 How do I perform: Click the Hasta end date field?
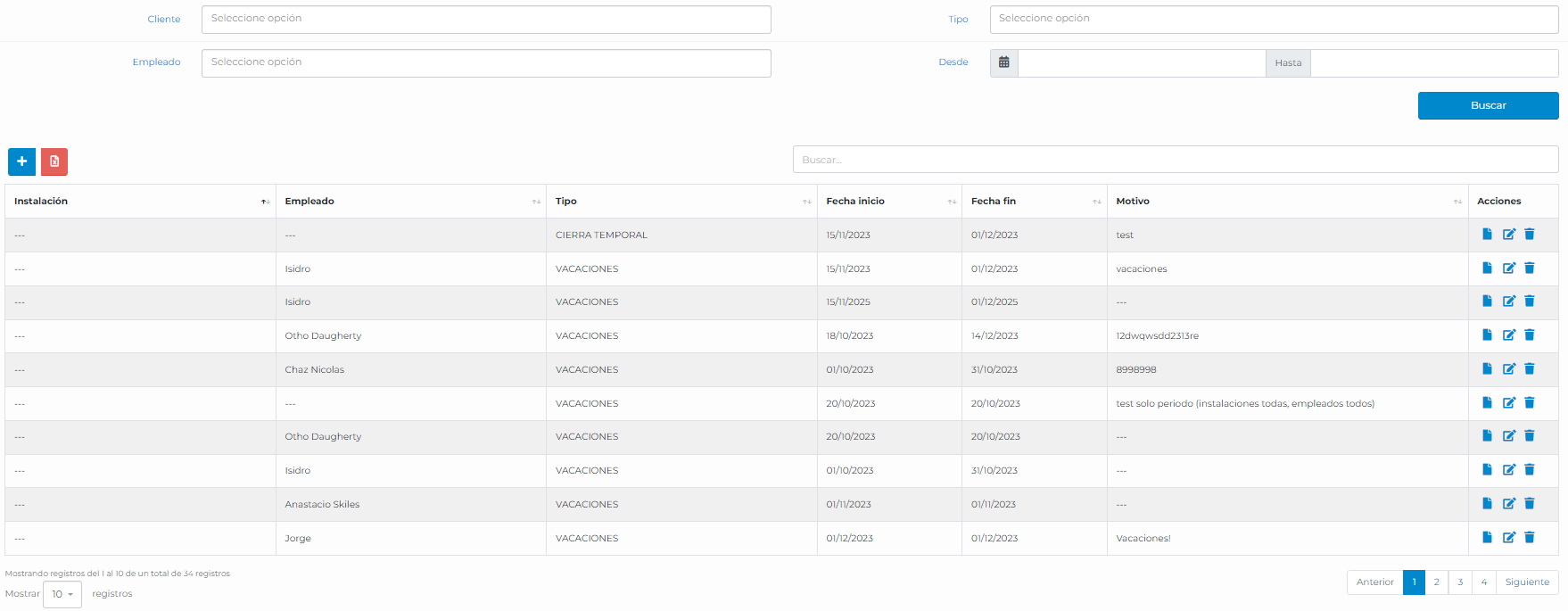[1433, 63]
